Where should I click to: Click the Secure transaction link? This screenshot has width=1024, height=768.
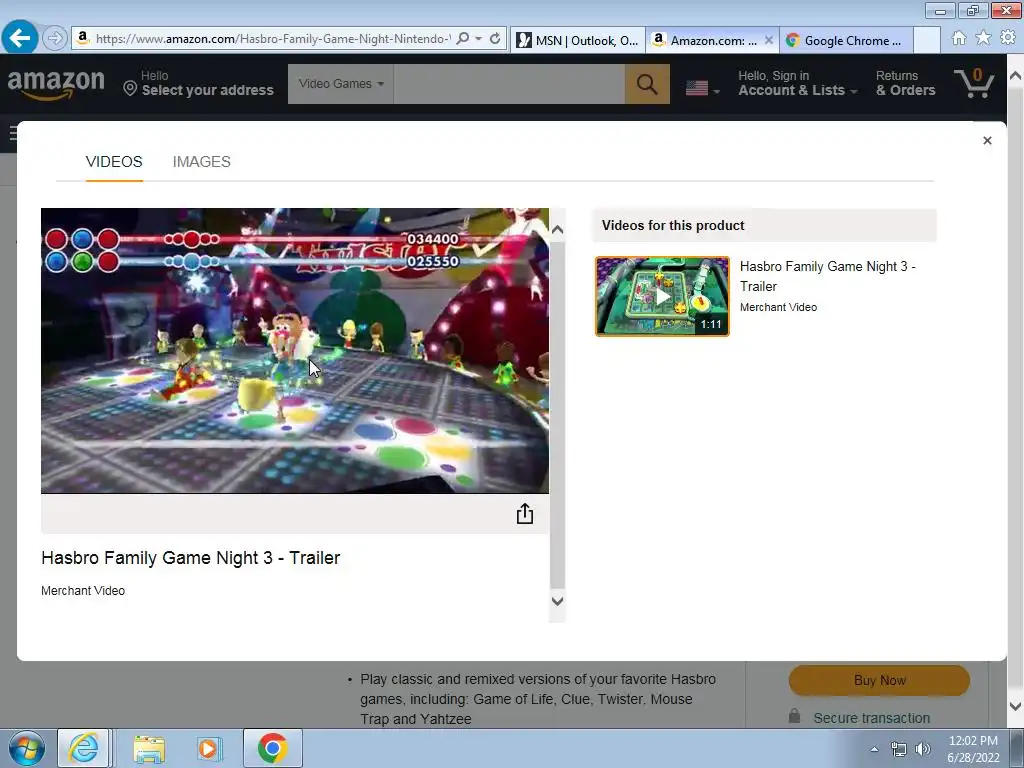871,718
